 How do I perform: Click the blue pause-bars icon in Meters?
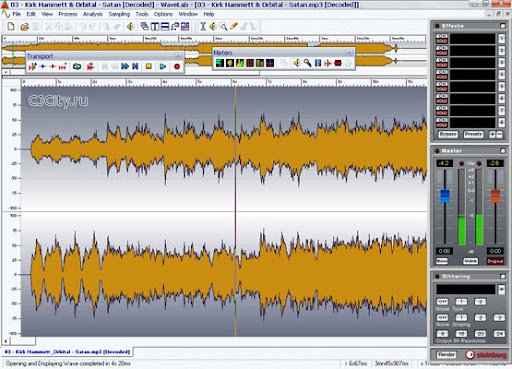318,63
